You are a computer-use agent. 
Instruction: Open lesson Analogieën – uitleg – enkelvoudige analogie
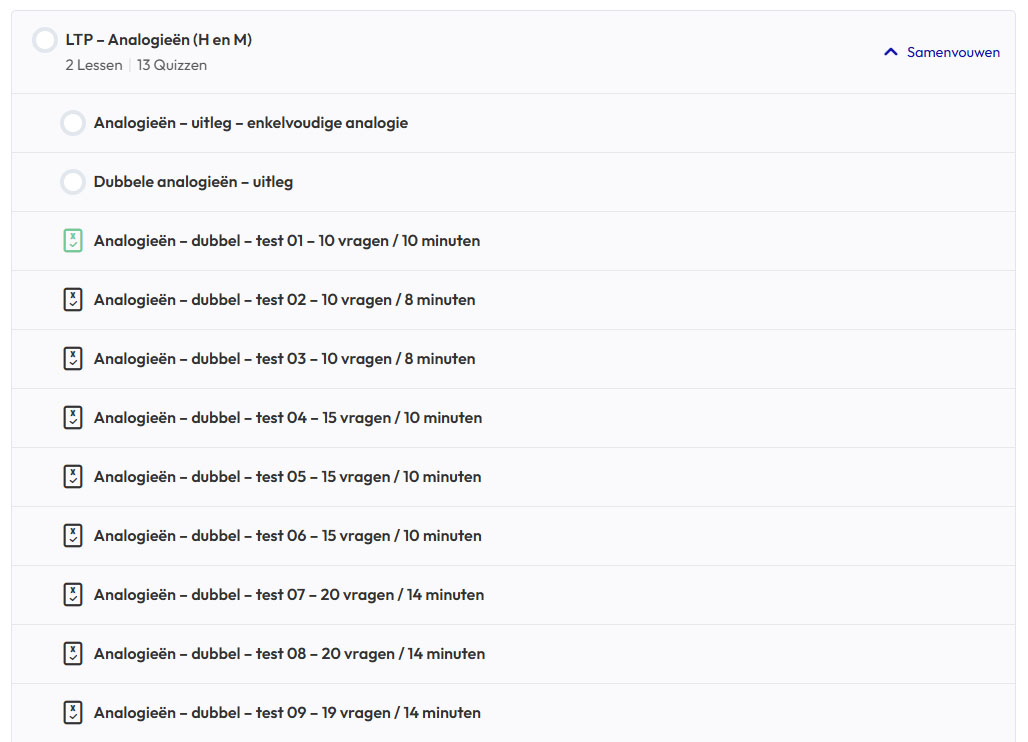(x=250, y=123)
